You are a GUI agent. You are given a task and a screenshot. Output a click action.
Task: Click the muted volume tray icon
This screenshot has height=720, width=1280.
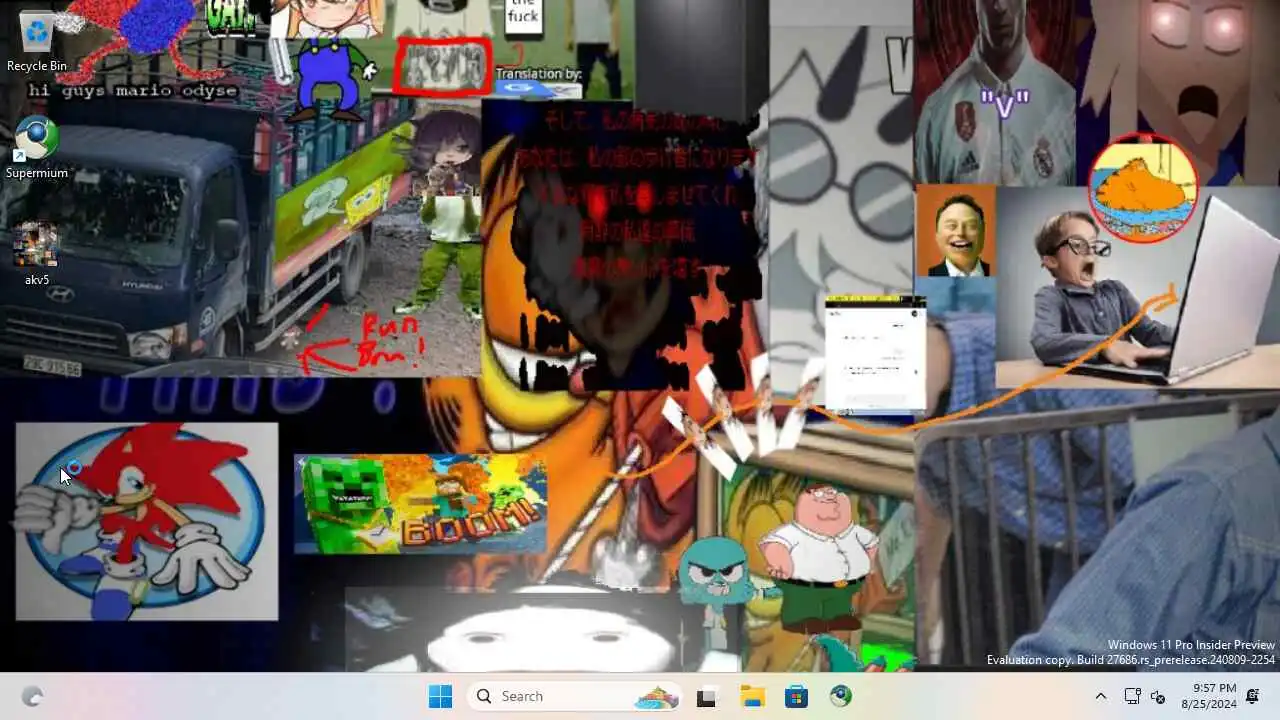click(x=1158, y=696)
